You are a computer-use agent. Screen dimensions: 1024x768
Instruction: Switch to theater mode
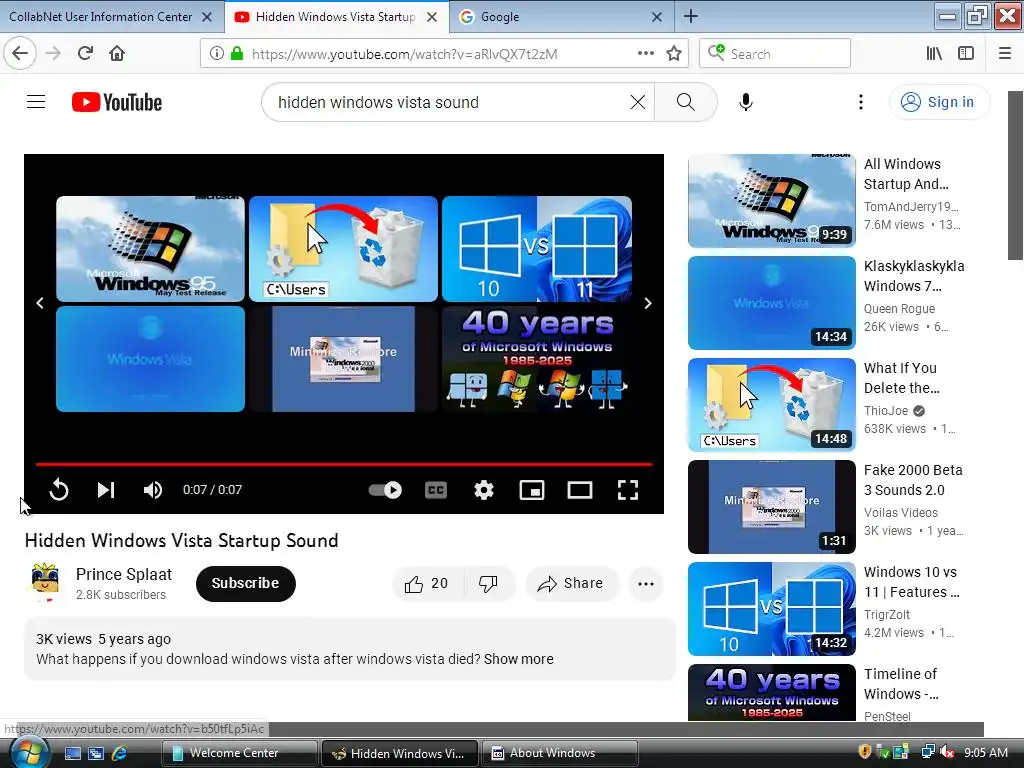coord(580,490)
